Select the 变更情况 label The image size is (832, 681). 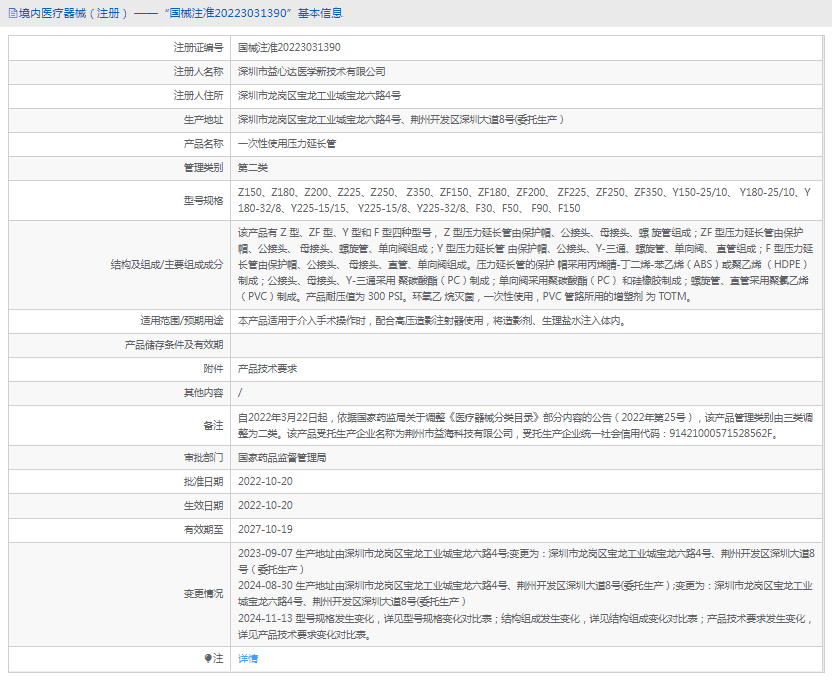click(x=204, y=594)
